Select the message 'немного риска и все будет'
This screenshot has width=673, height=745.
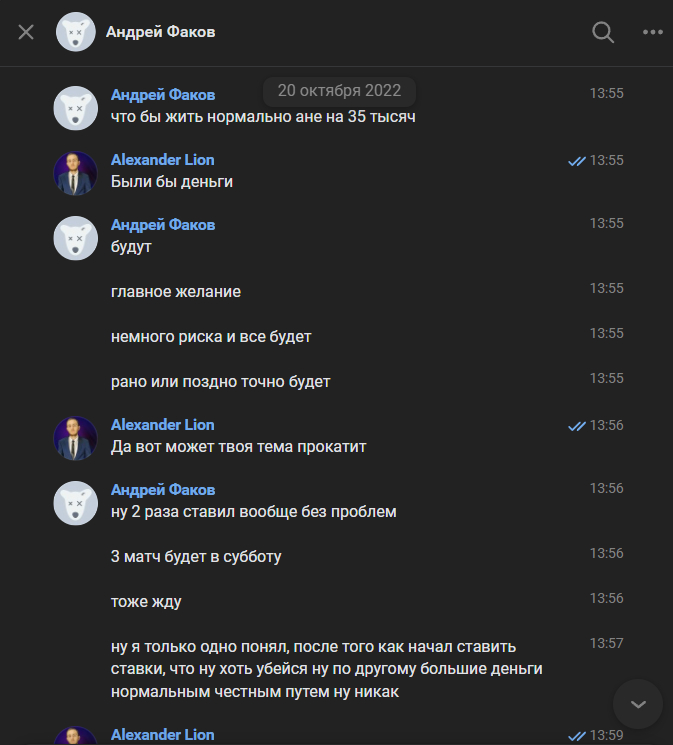click(211, 337)
